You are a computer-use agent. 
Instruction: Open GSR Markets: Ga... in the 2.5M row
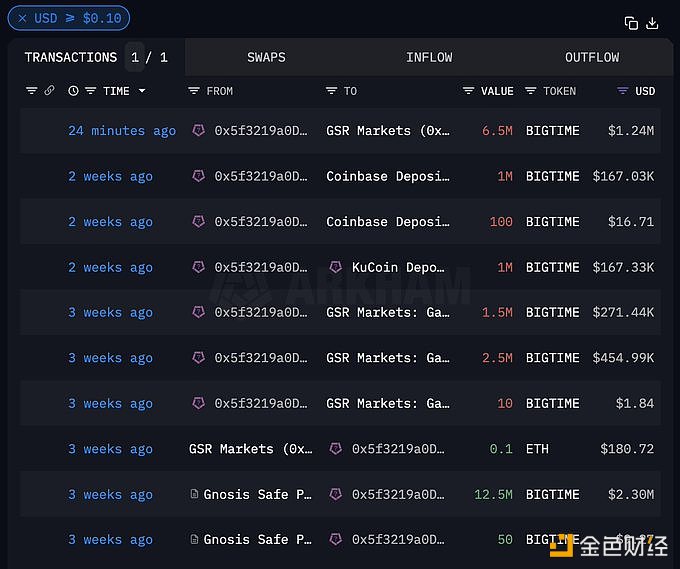coord(388,358)
